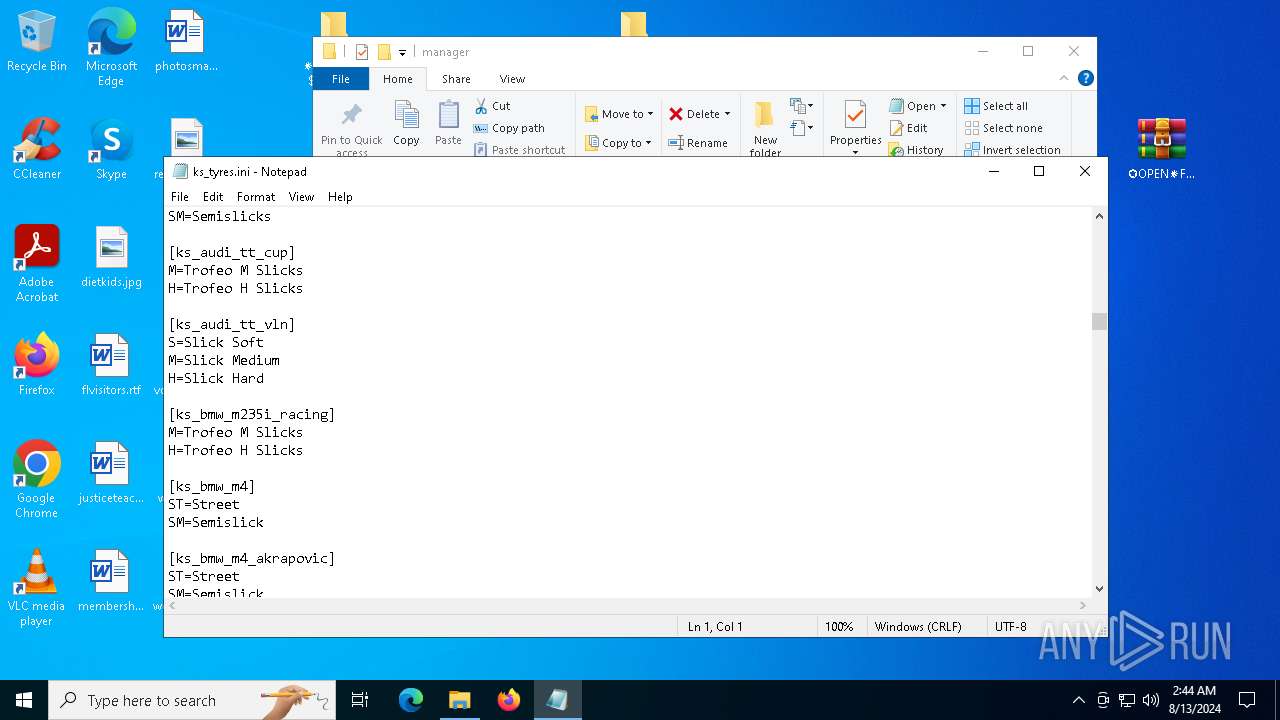The width and height of the screenshot is (1280, 720).
Task: Select dietkids.jpg image file on desktop
Action: click(111, 257)
